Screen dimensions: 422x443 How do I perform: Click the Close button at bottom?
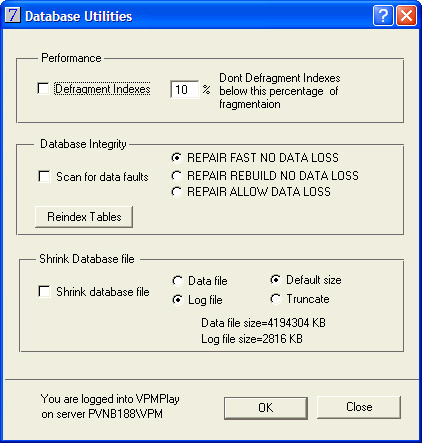[359, 407]
